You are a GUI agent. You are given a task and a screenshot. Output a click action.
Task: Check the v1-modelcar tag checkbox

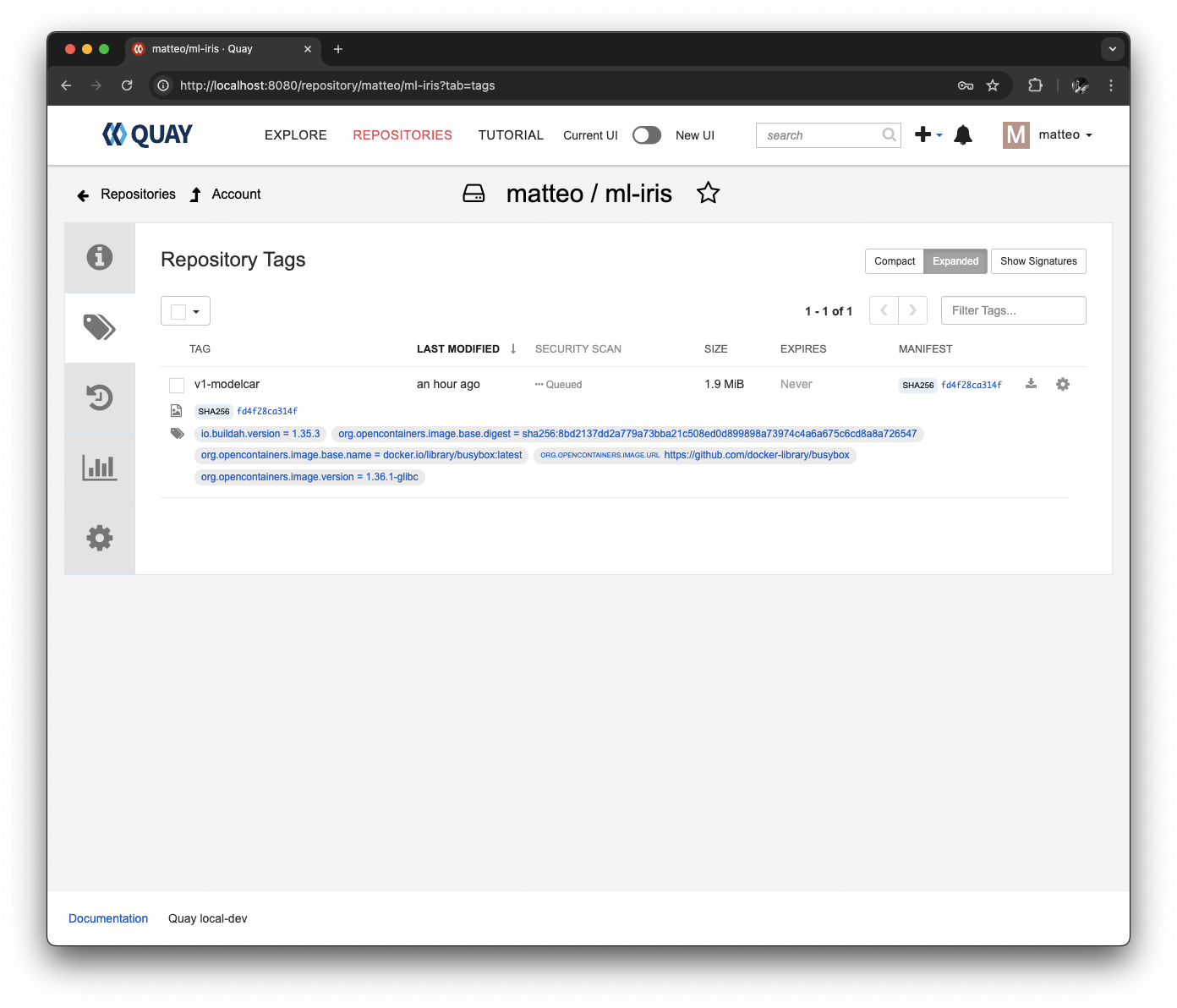click(x=177, y=385)
